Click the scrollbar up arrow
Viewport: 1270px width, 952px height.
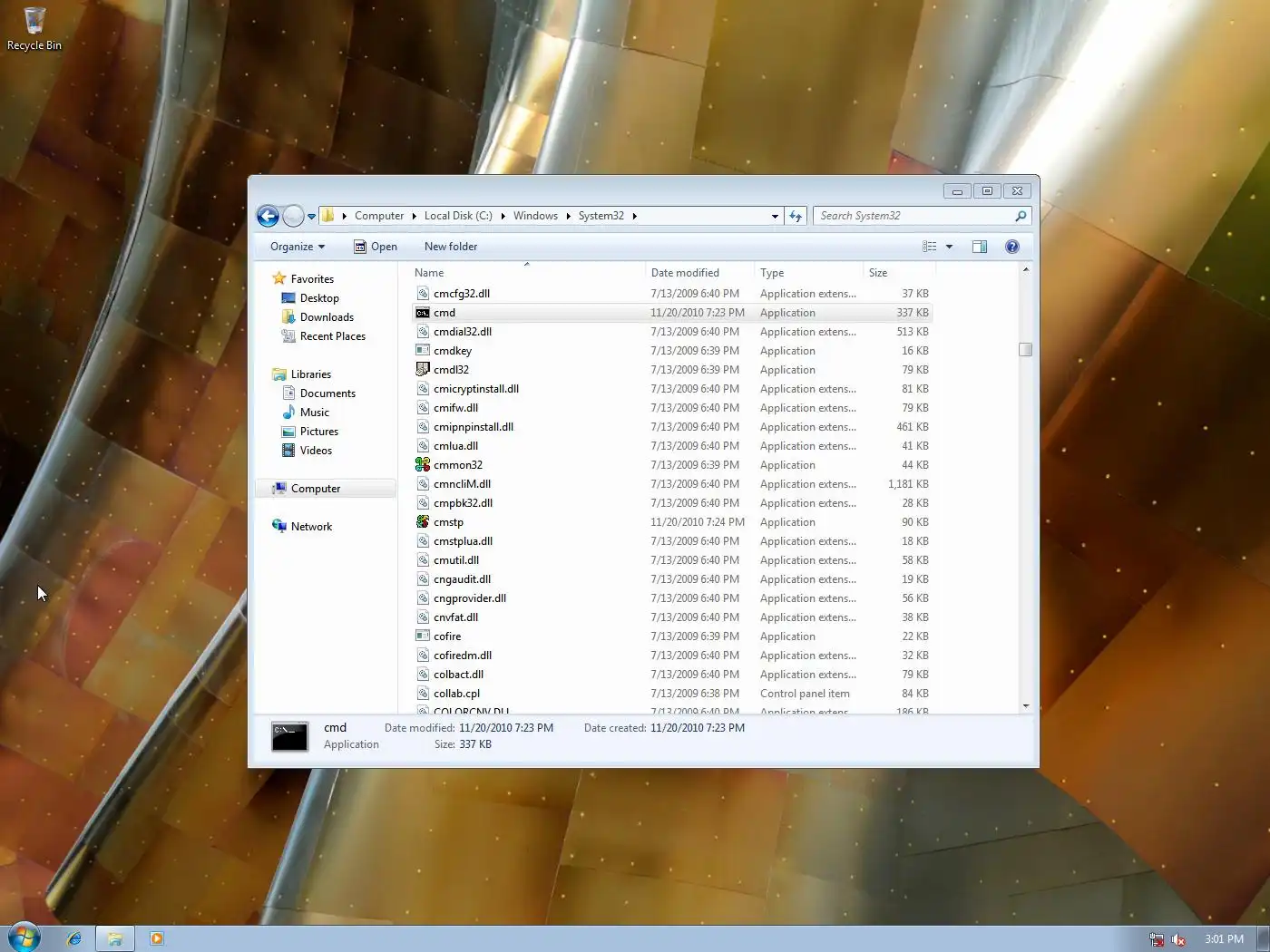tap(1026, 269)
